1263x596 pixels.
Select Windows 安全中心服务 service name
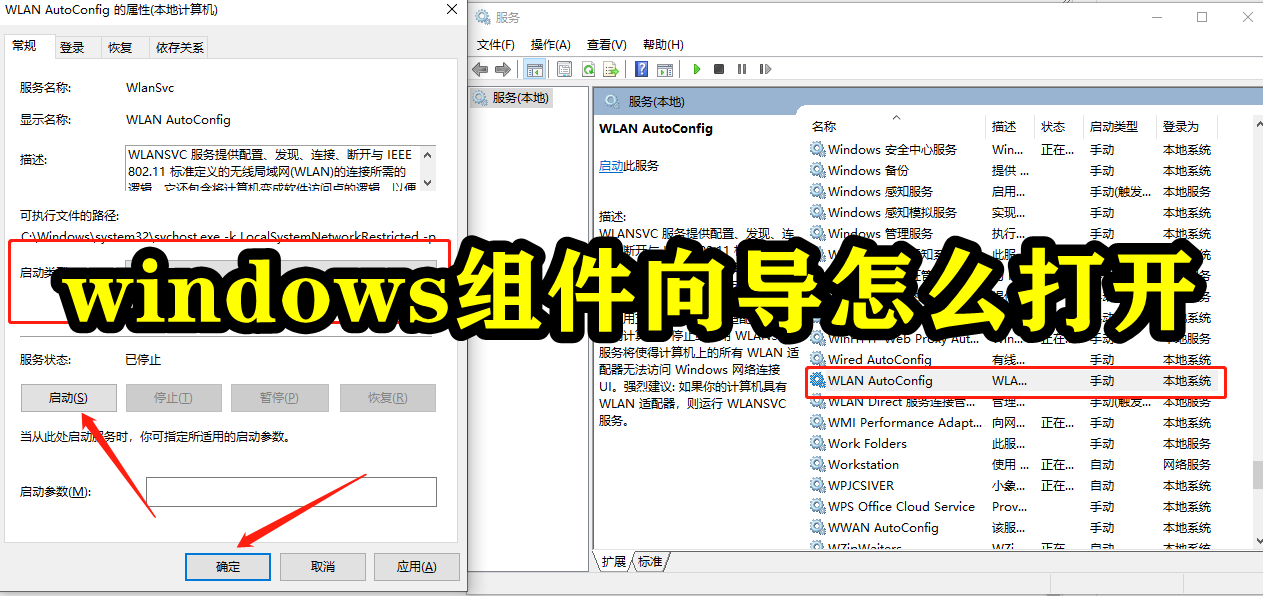tap(892, 149)
